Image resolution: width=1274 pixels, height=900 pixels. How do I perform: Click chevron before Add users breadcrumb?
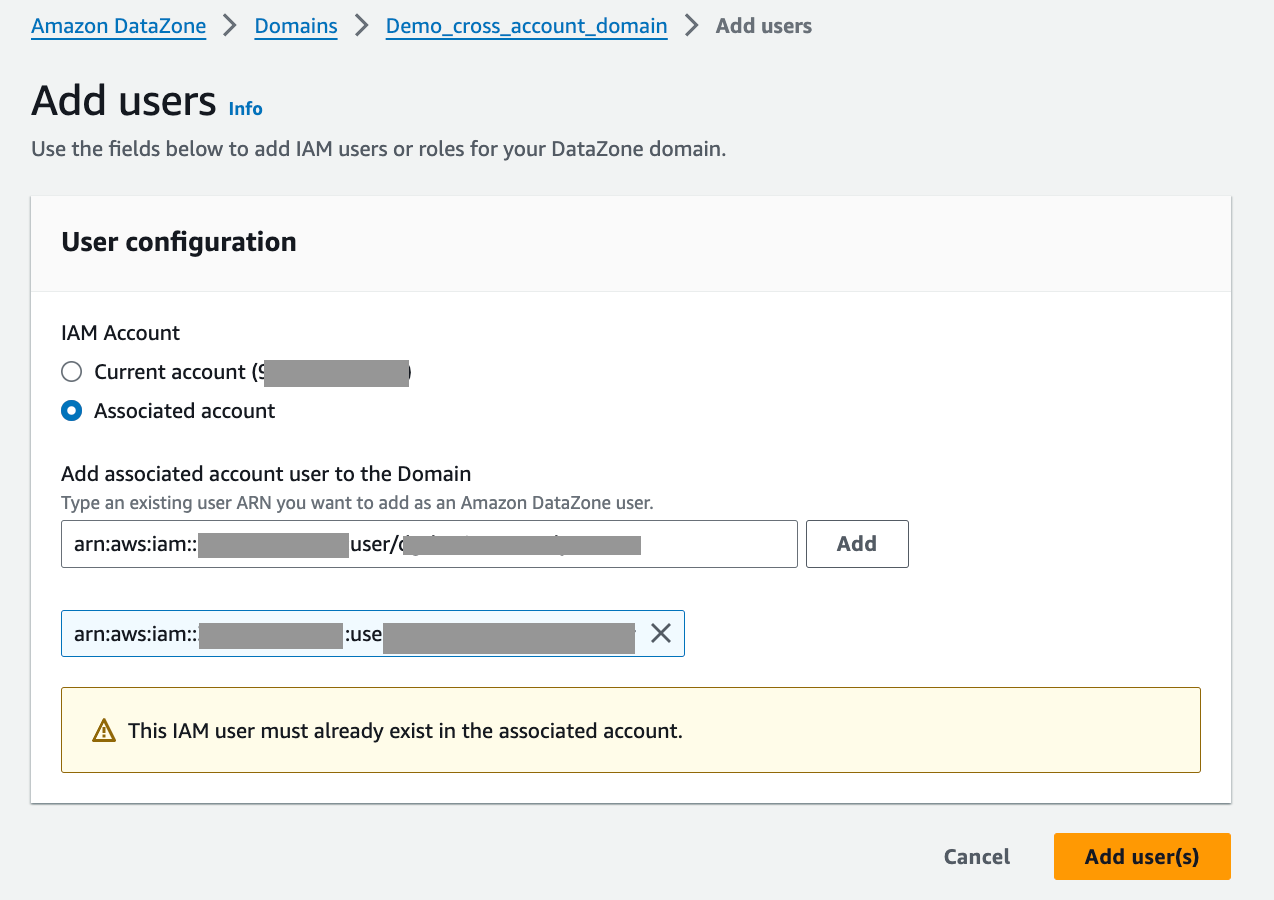coord(692,26)
